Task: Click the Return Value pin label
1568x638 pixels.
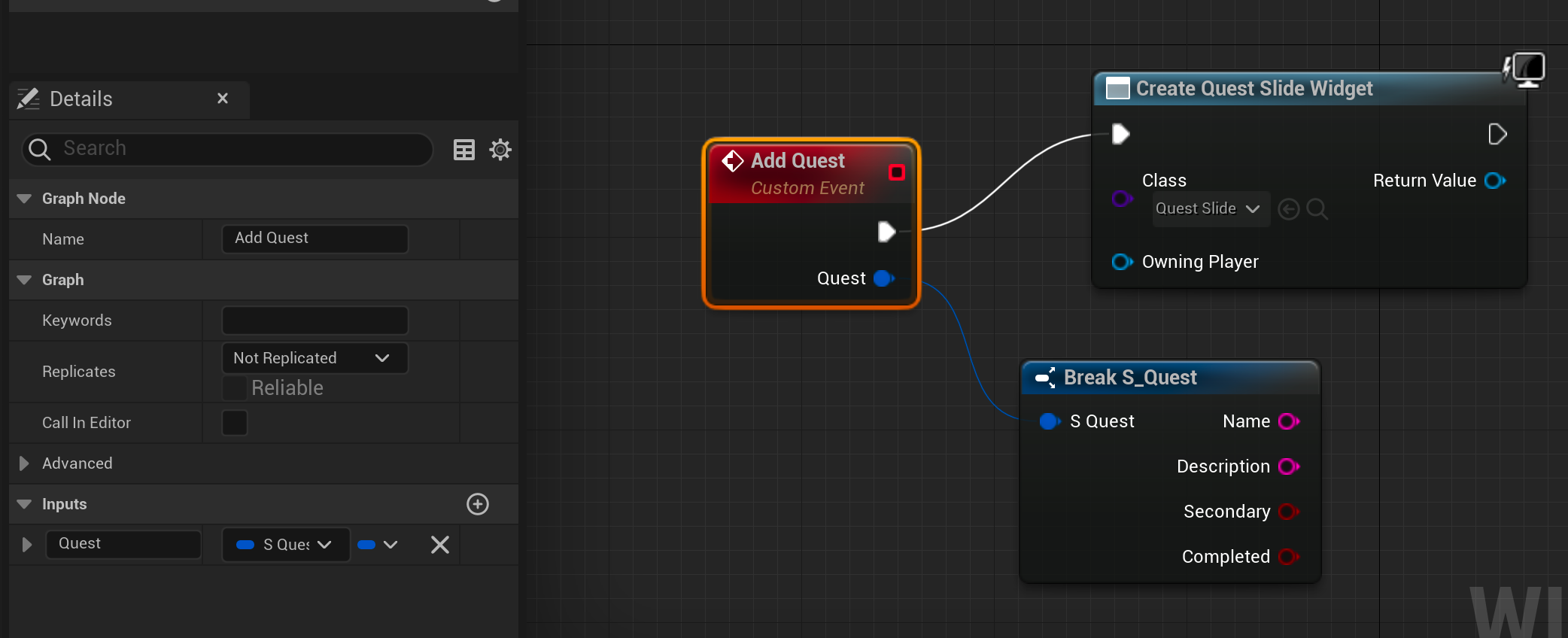Action: [x=1424, y=181]
